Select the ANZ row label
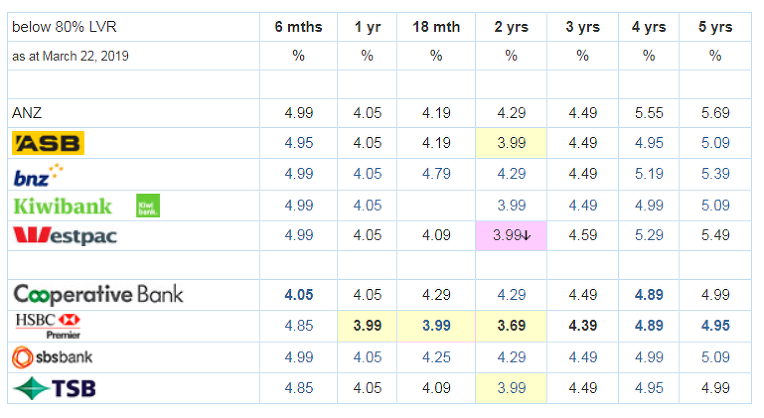 click(27, 113)
